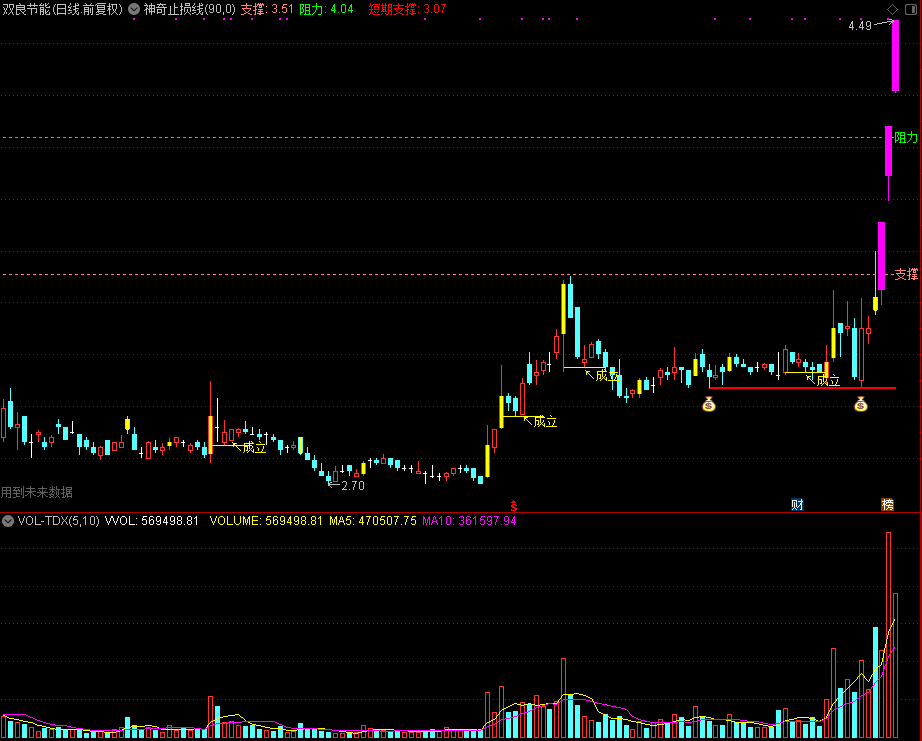Click the tallest red volume bar
This screenshot has height=741, width=922.
(x=888, y=635)
